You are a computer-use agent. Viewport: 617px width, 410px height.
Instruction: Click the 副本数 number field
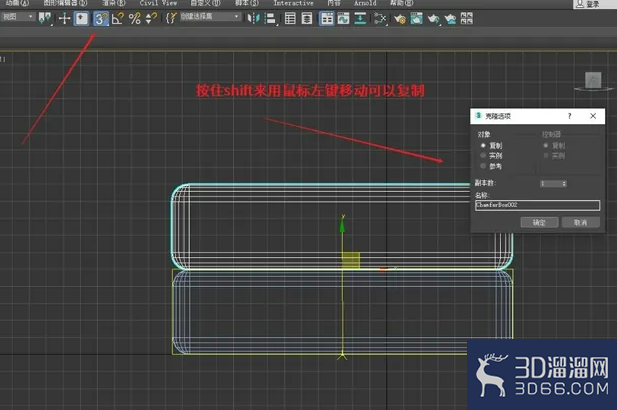pos(550,184)
